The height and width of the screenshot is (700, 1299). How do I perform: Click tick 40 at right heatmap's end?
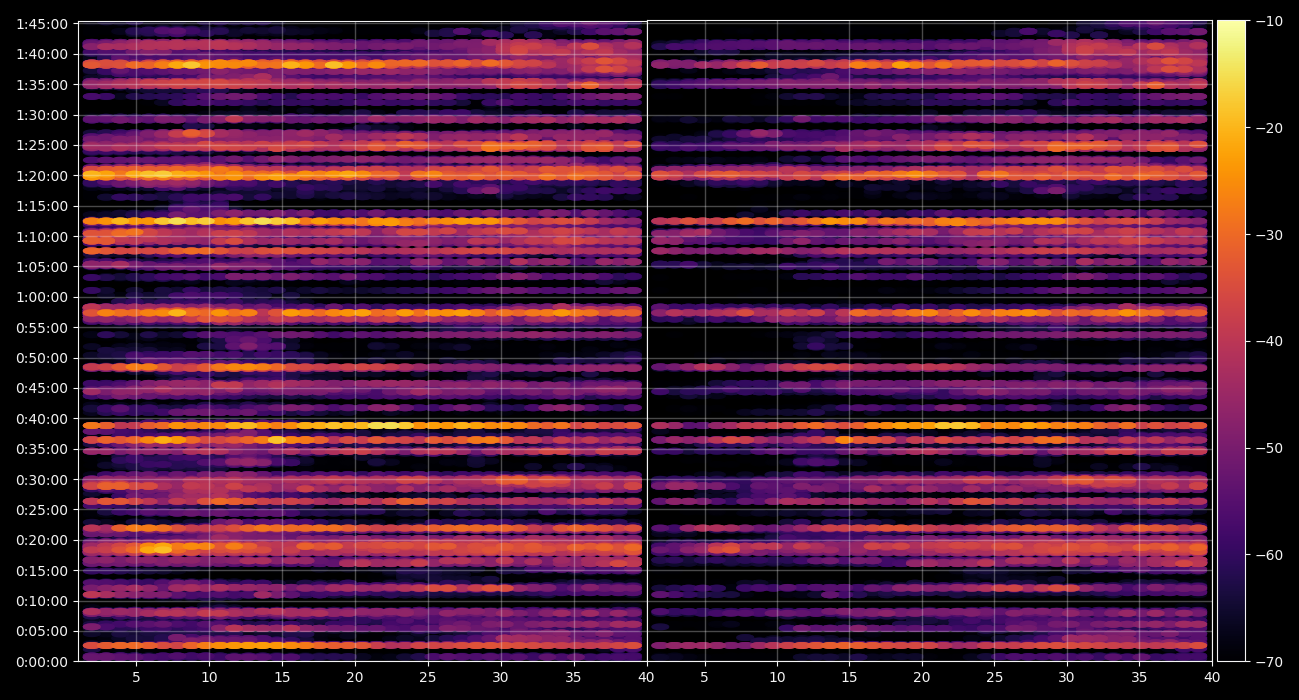[1212, 678]
